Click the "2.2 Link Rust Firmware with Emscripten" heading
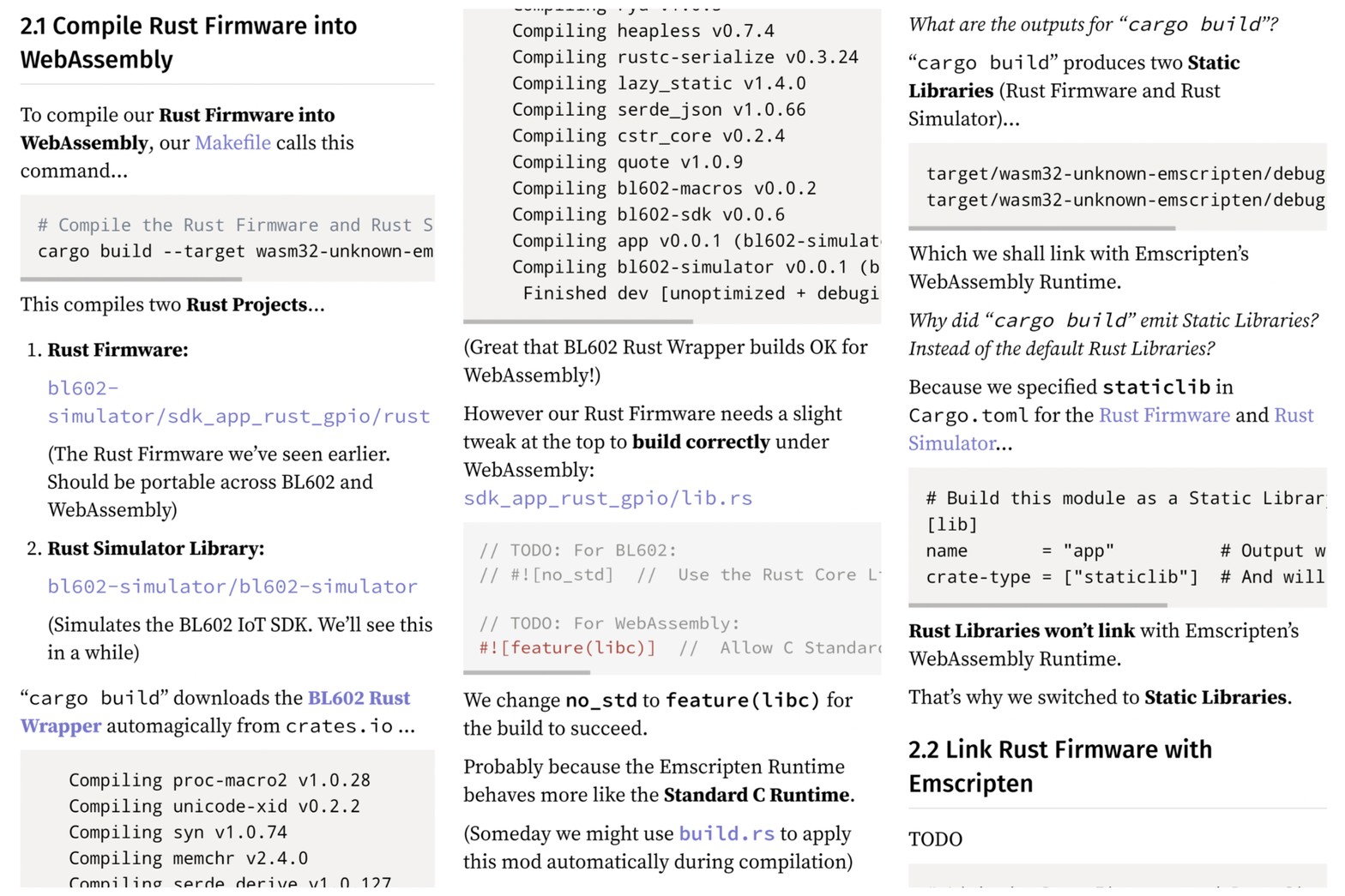This screenshot has height=896, width=1345. click(x=1059, y=766)
